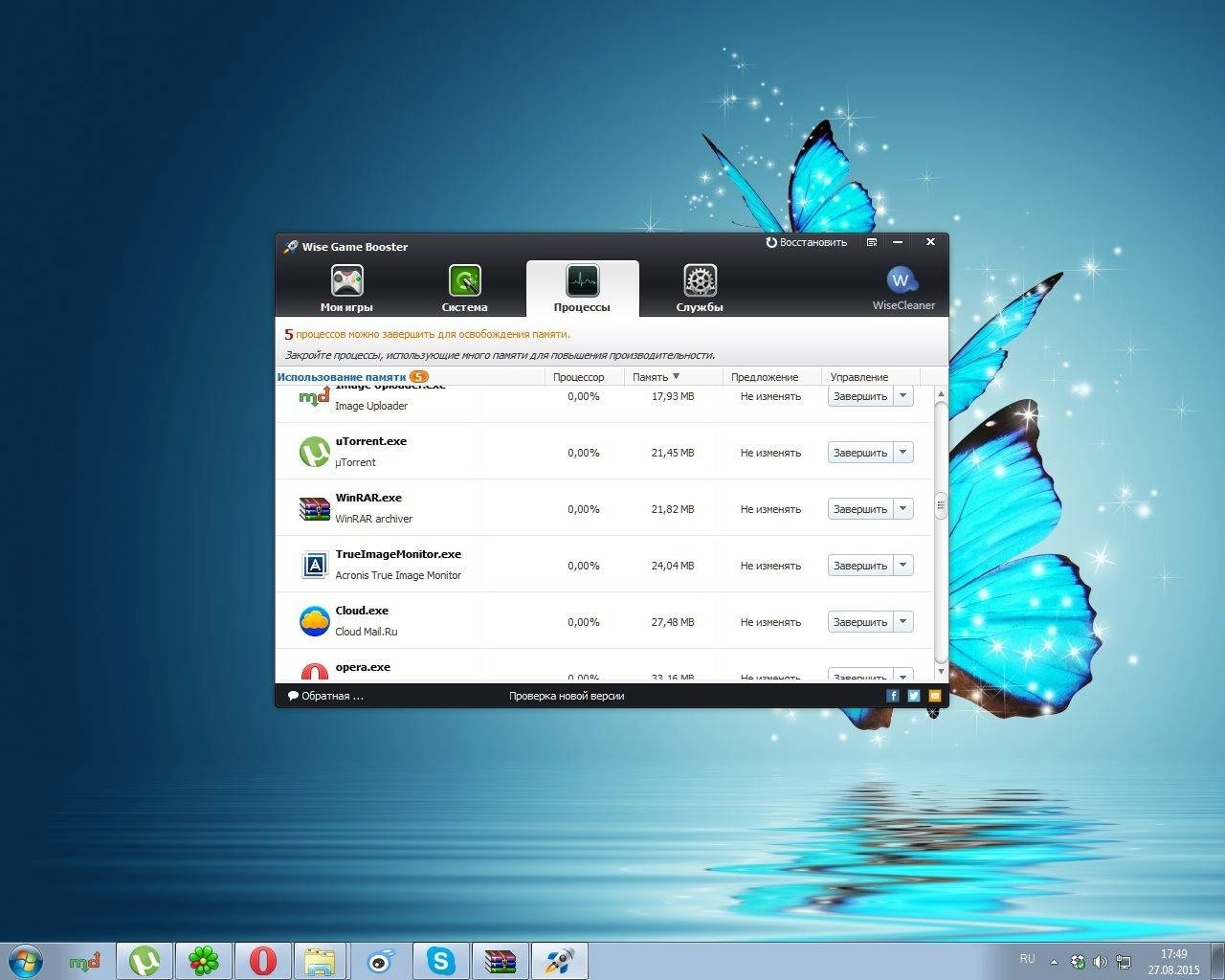Open Windows Explorer folder in taskbar
Image resolution: width=1225 pixels, height=980 pixels.
[321, 961]
